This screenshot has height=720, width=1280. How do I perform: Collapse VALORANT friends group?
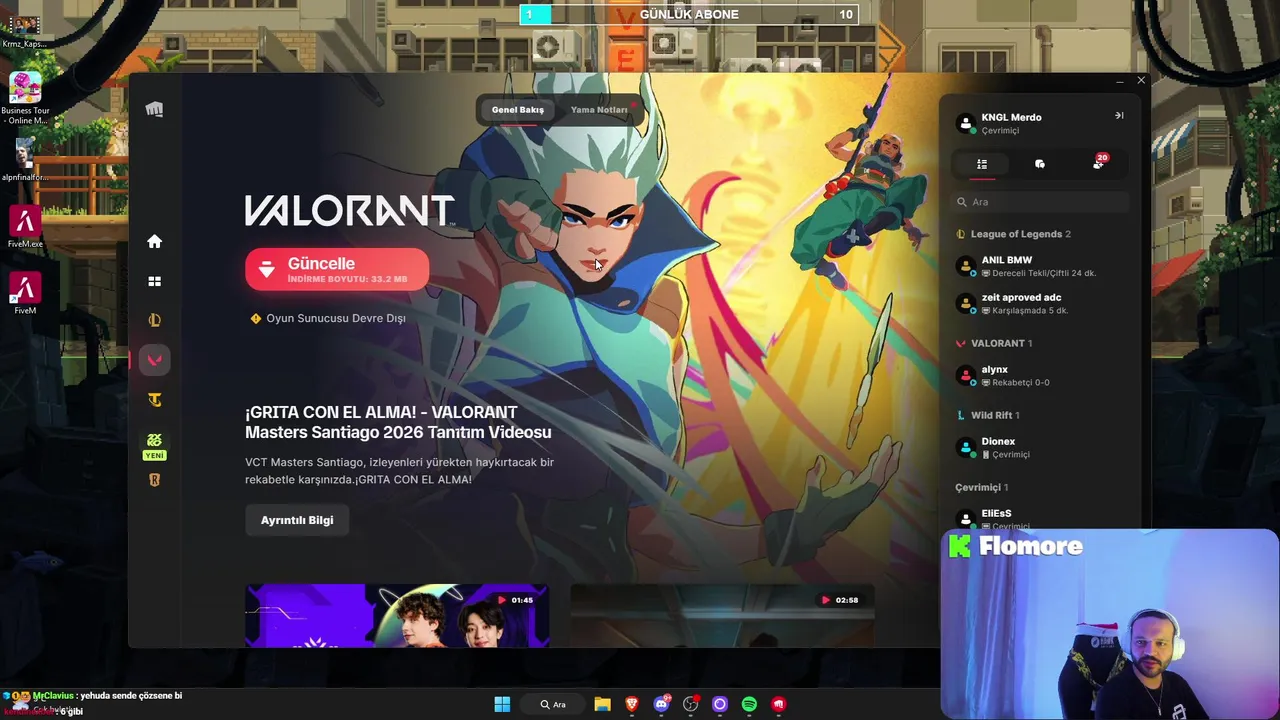pos(995,343)
